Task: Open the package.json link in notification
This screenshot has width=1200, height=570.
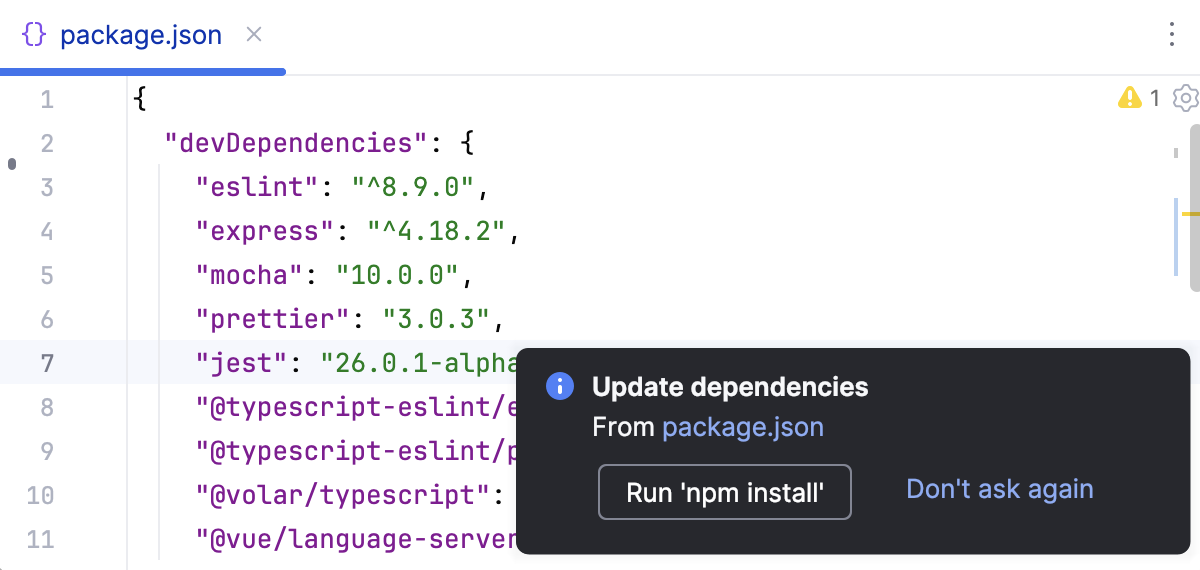Action: pyautogui.click(x=743, y=428)
